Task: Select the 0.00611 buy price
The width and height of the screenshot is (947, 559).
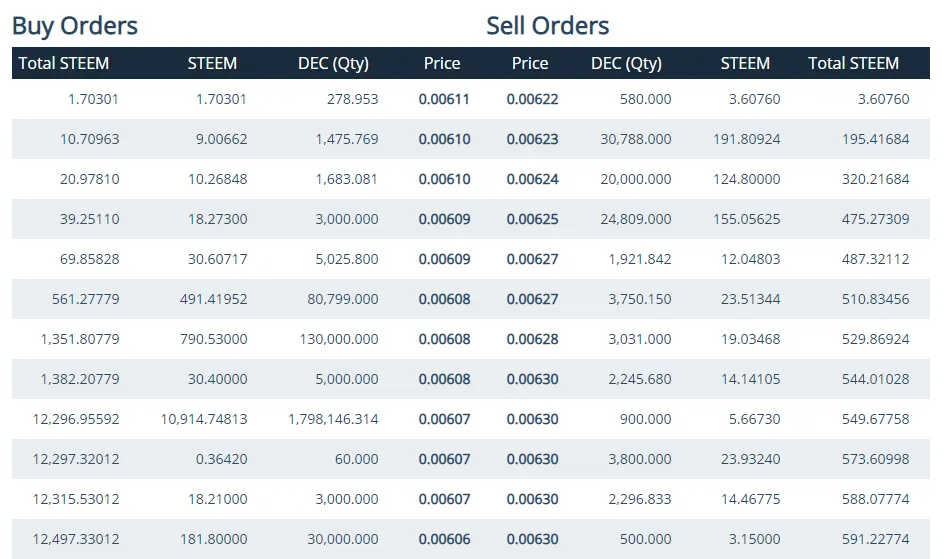Action: [x=444, y=99]
